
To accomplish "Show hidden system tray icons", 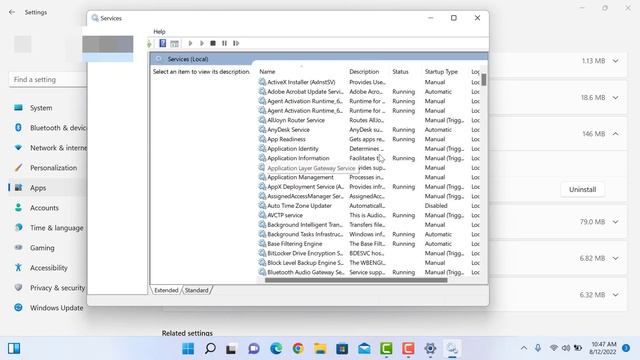I will 524,348.
